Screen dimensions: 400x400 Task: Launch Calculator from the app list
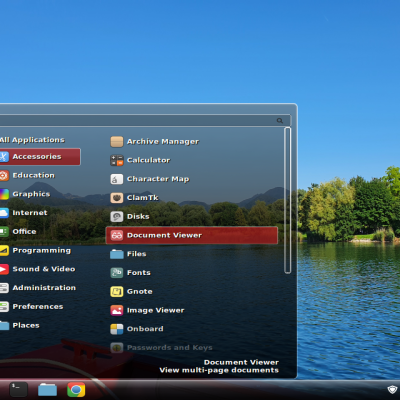point(140,160)
